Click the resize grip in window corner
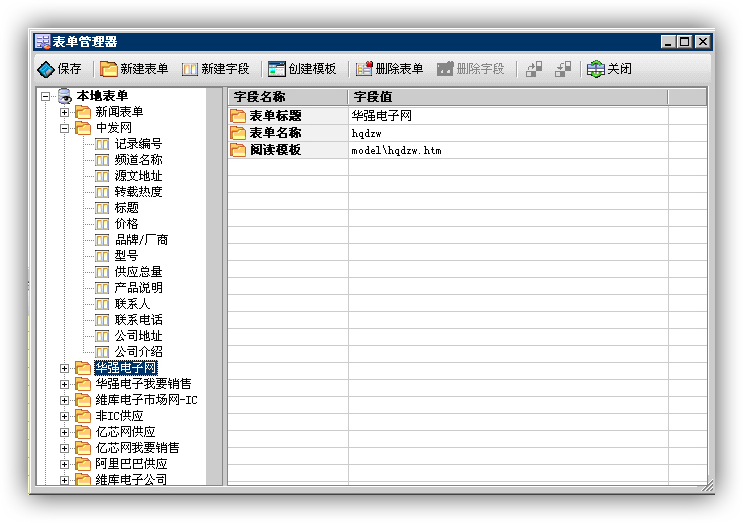Screen dimensions: 743x523 pyautogui.click(x=707, y=485)
